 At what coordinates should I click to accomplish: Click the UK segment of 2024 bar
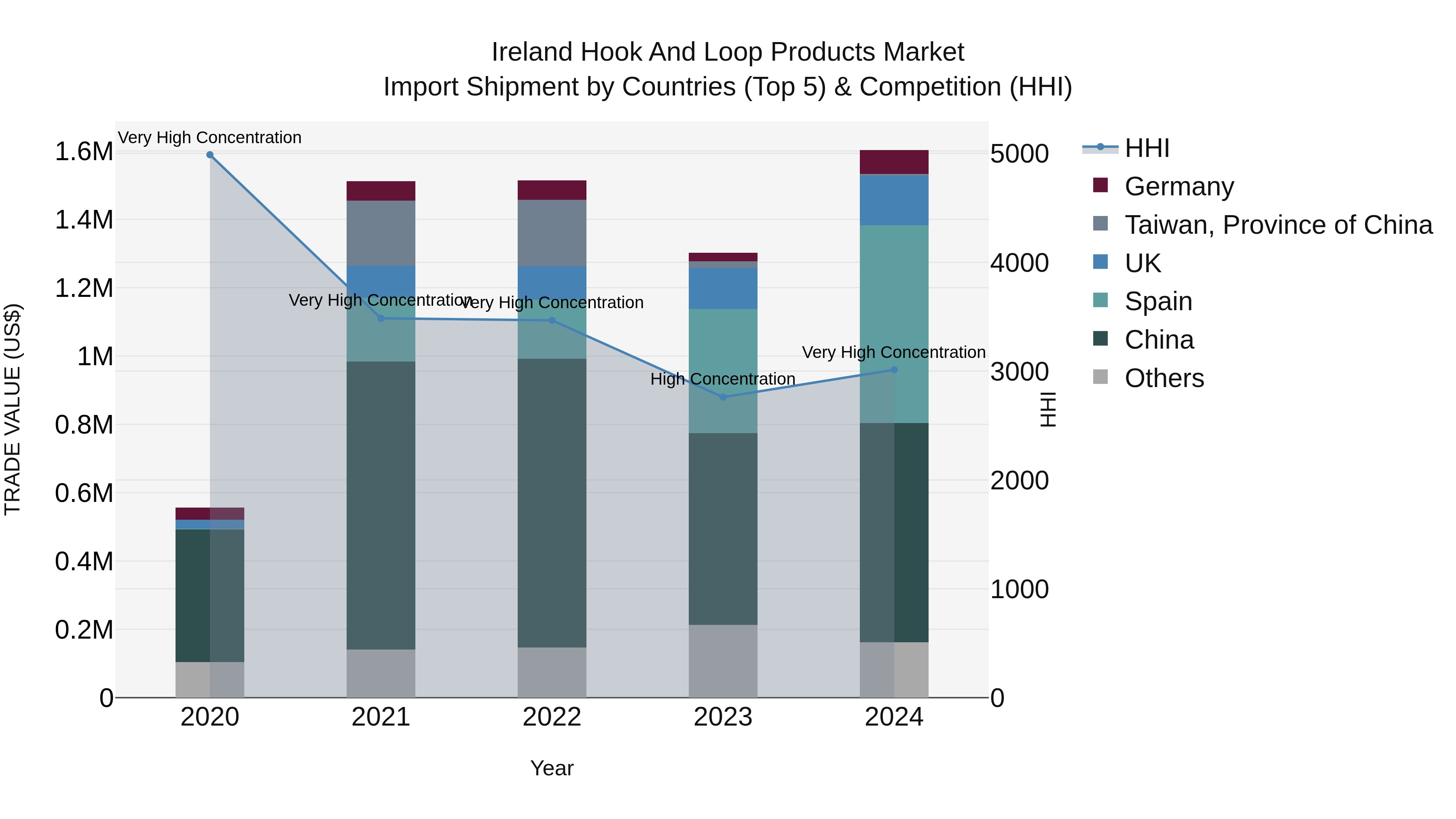(x=894, y=201)
